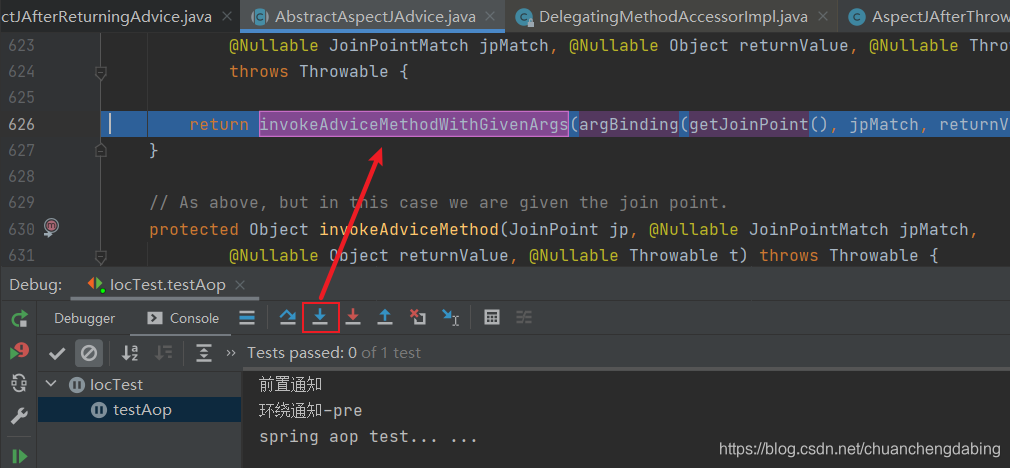Show more test toolbar actions chevrons
The height and width of the screenshot is (468, 1010).
tap(231, 353)
